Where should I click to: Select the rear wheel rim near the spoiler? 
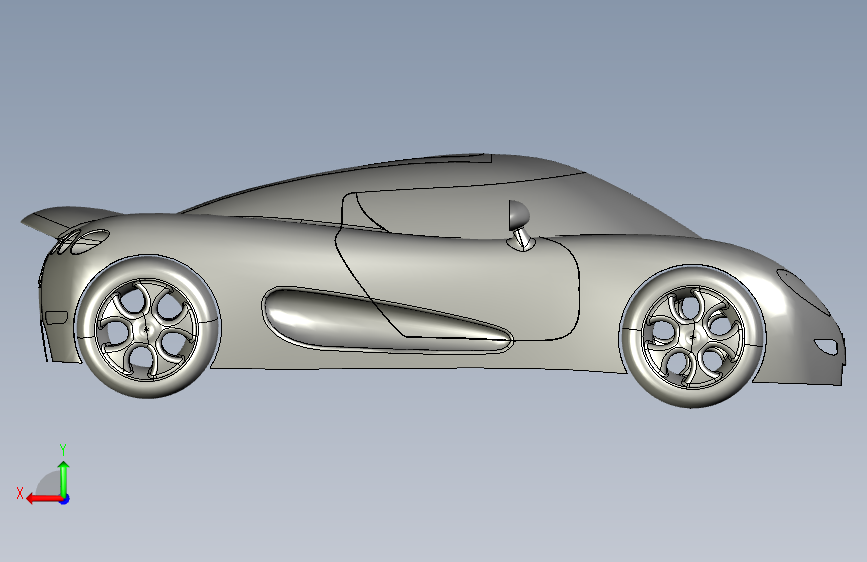tap(147, 329)
